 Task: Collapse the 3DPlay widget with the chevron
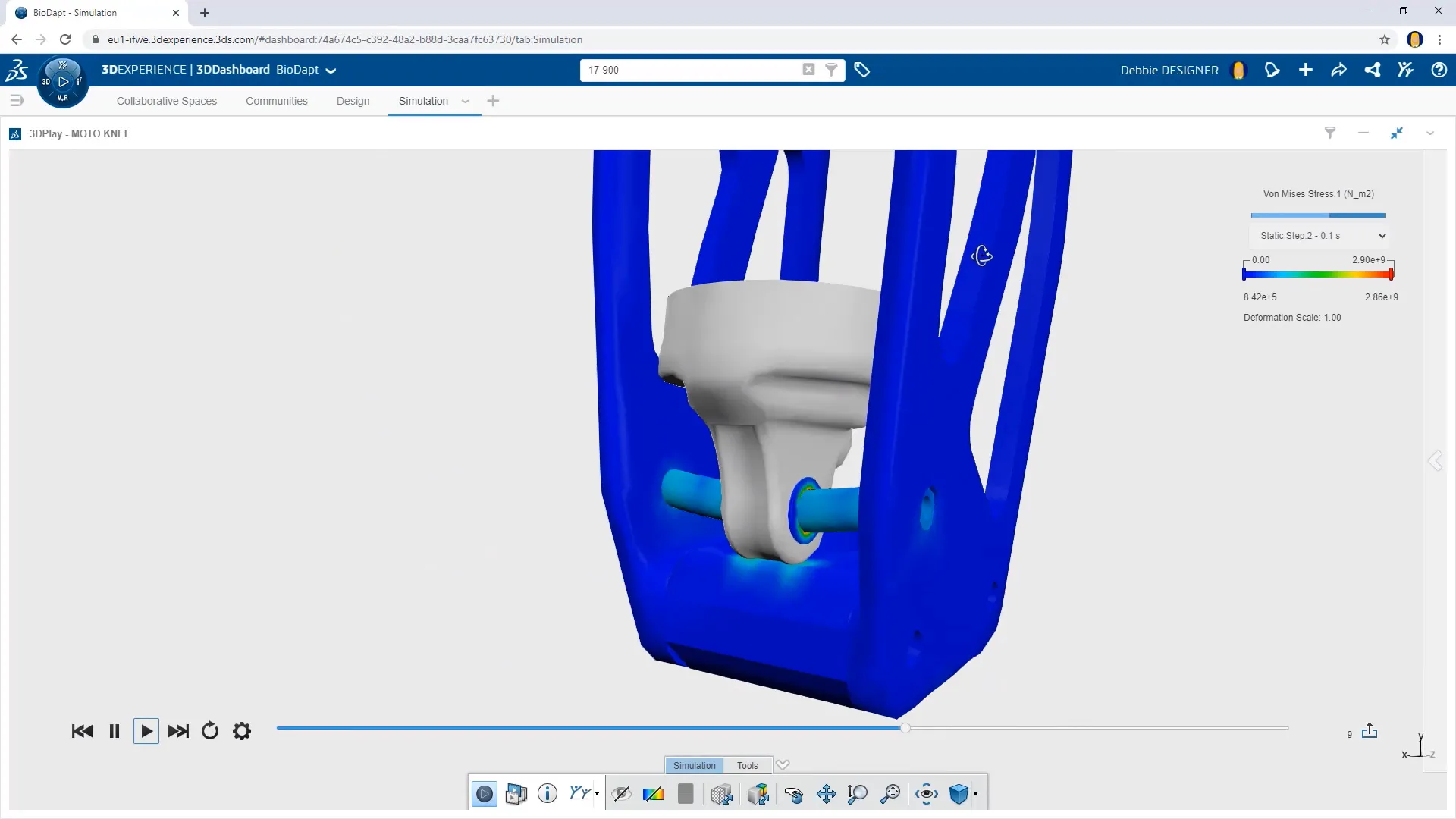[x=1430, y=133]
